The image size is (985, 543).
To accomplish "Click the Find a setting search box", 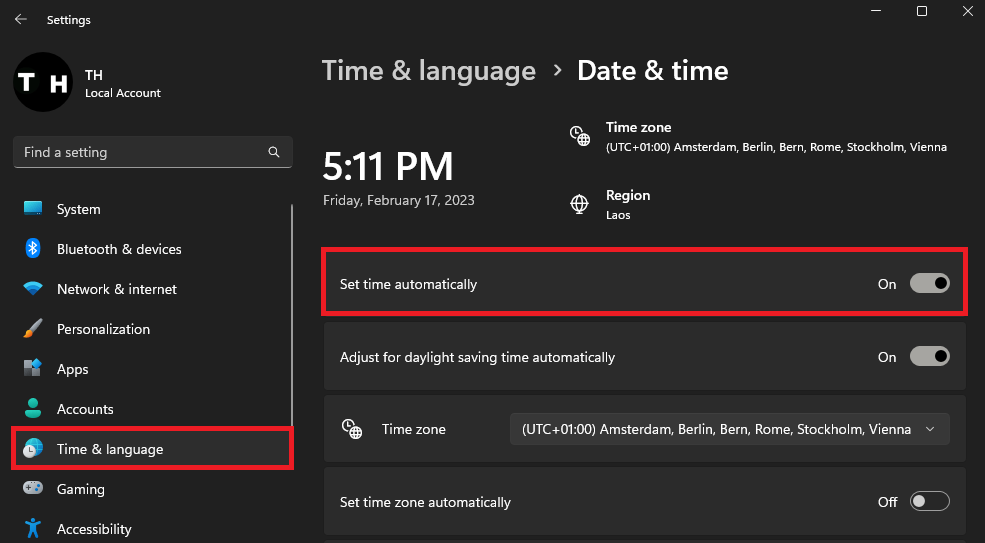I will point(140,152).
